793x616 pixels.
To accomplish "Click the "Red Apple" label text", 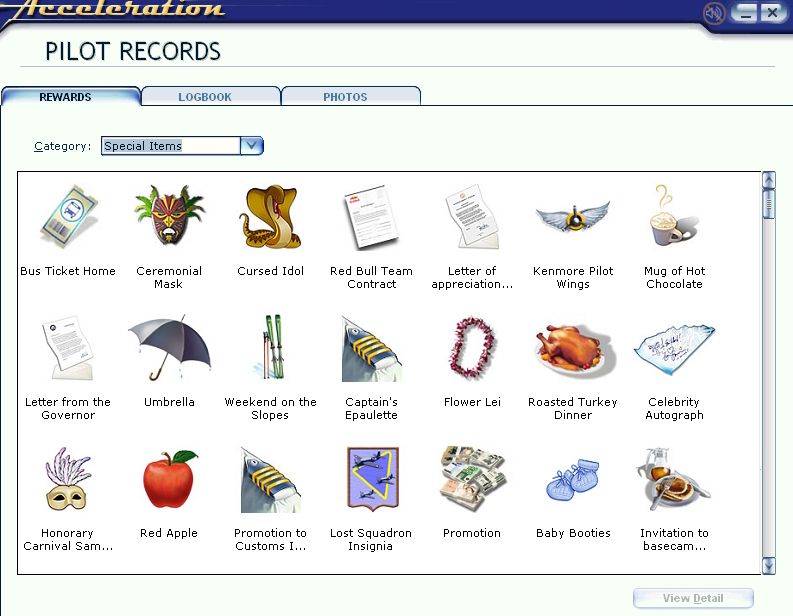I will point(169,533).
